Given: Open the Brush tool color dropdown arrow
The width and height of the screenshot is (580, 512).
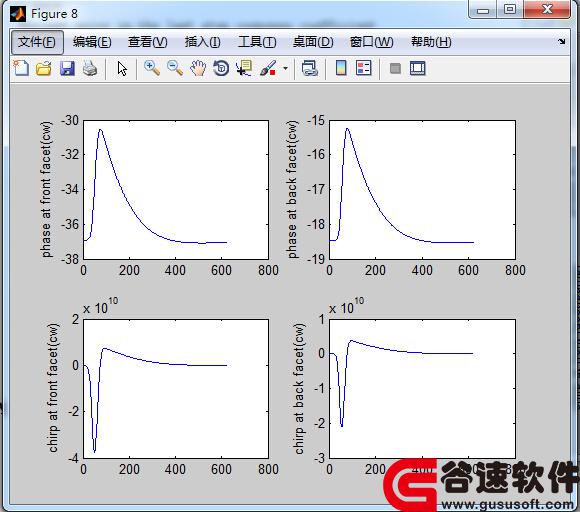Looking at the screenshot, I should (x=285, y=68).
